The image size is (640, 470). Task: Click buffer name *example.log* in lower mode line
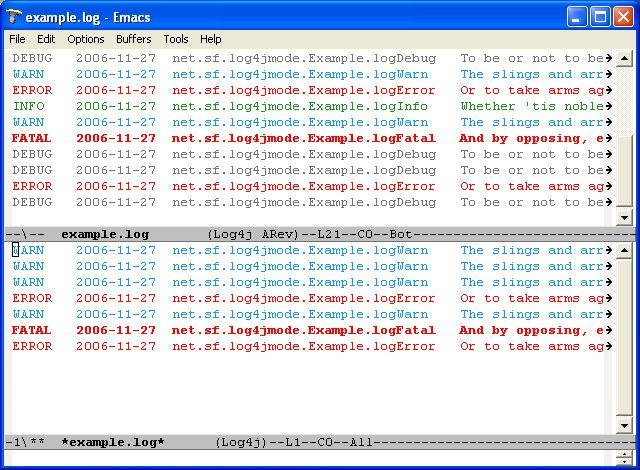[113, 442]
